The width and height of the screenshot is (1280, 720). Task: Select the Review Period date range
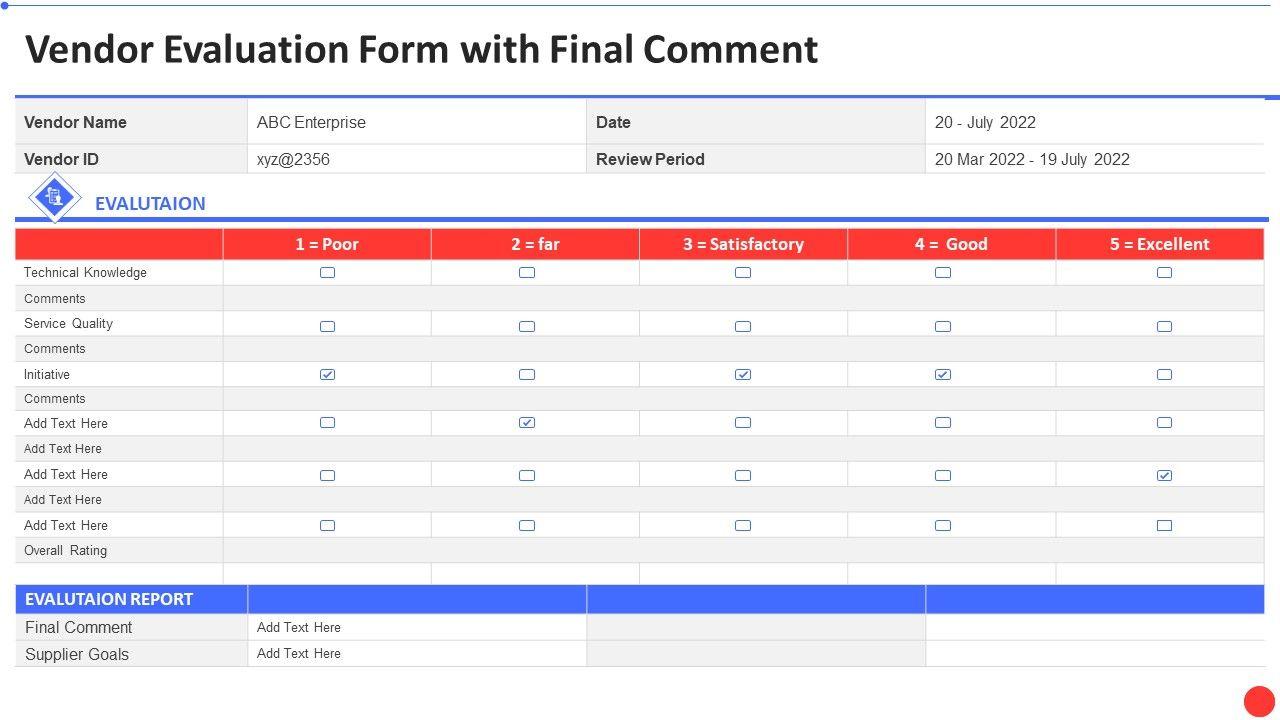[1032, 160]
